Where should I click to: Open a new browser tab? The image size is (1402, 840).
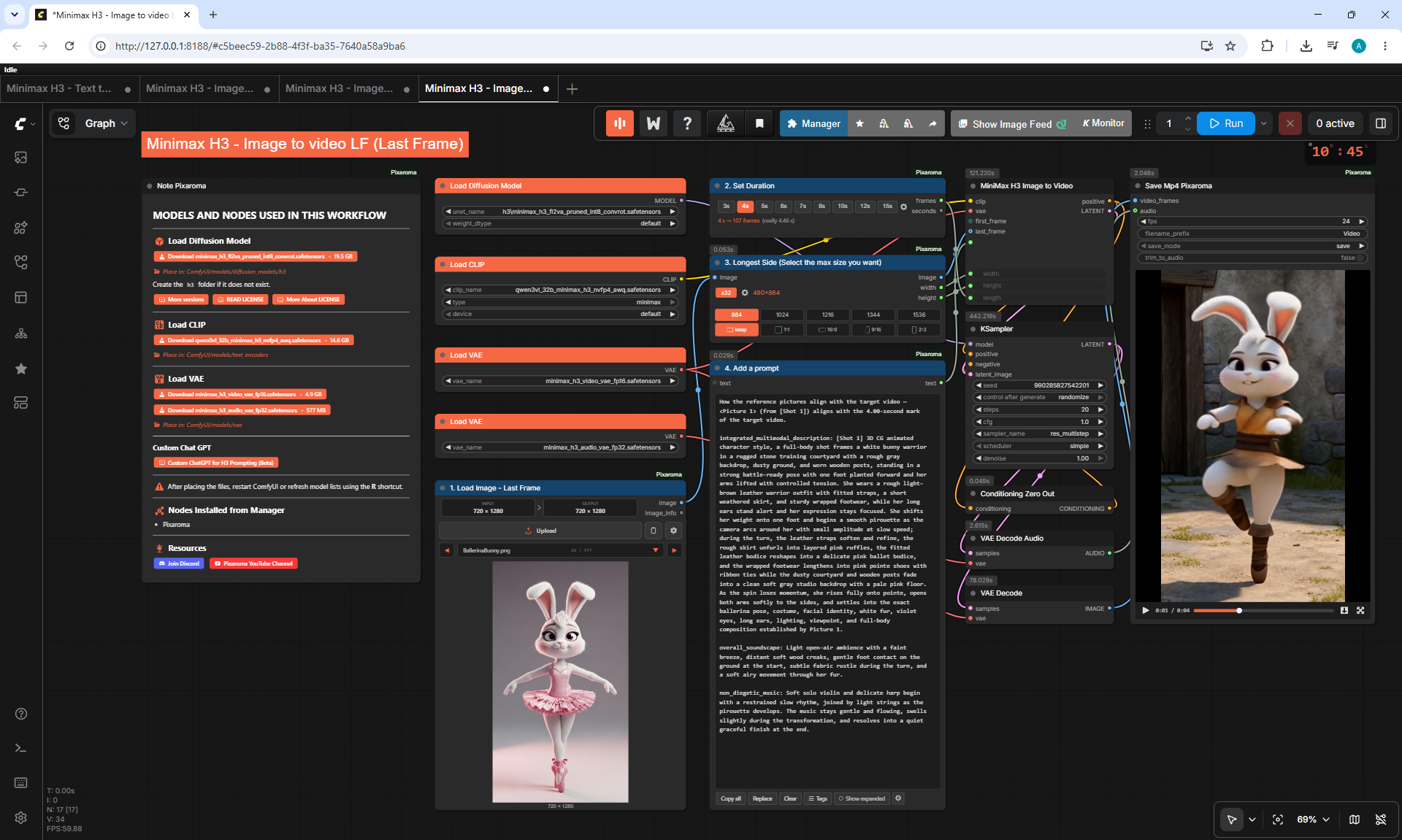(x=213, y=15)
